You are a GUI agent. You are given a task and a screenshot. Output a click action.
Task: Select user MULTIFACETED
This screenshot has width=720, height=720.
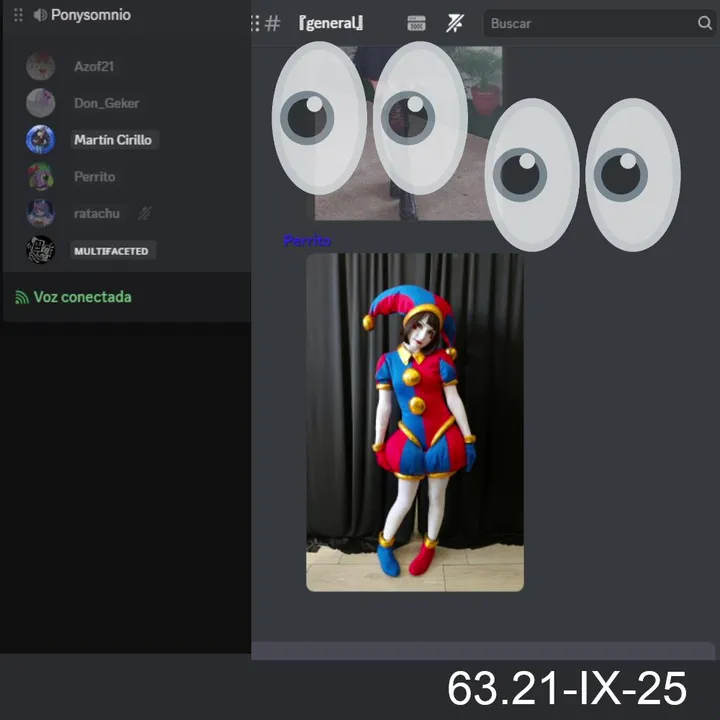(x=112, y=251)
